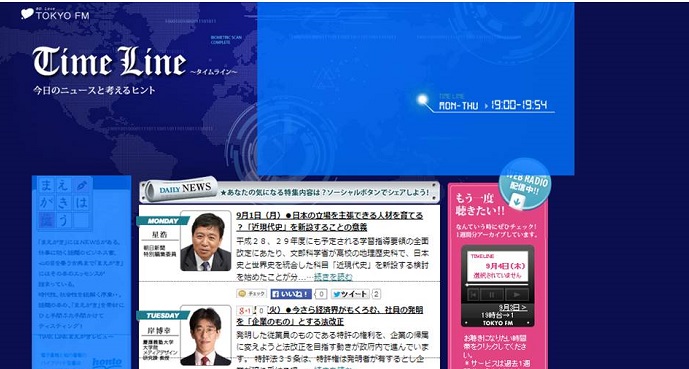Screen dimensions: 689x369
Task: Click the MON-THU 19:00-19:54 schedule text
Action: click(493, 105)
